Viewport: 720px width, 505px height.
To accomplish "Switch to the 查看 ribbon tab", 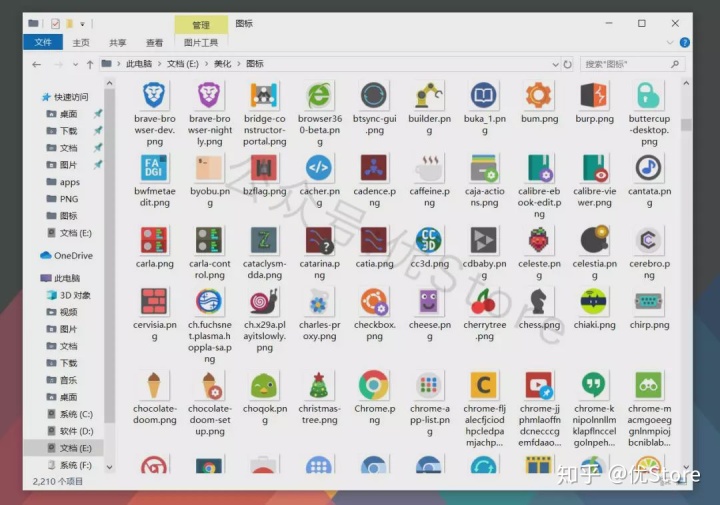I will pos(154,43).
